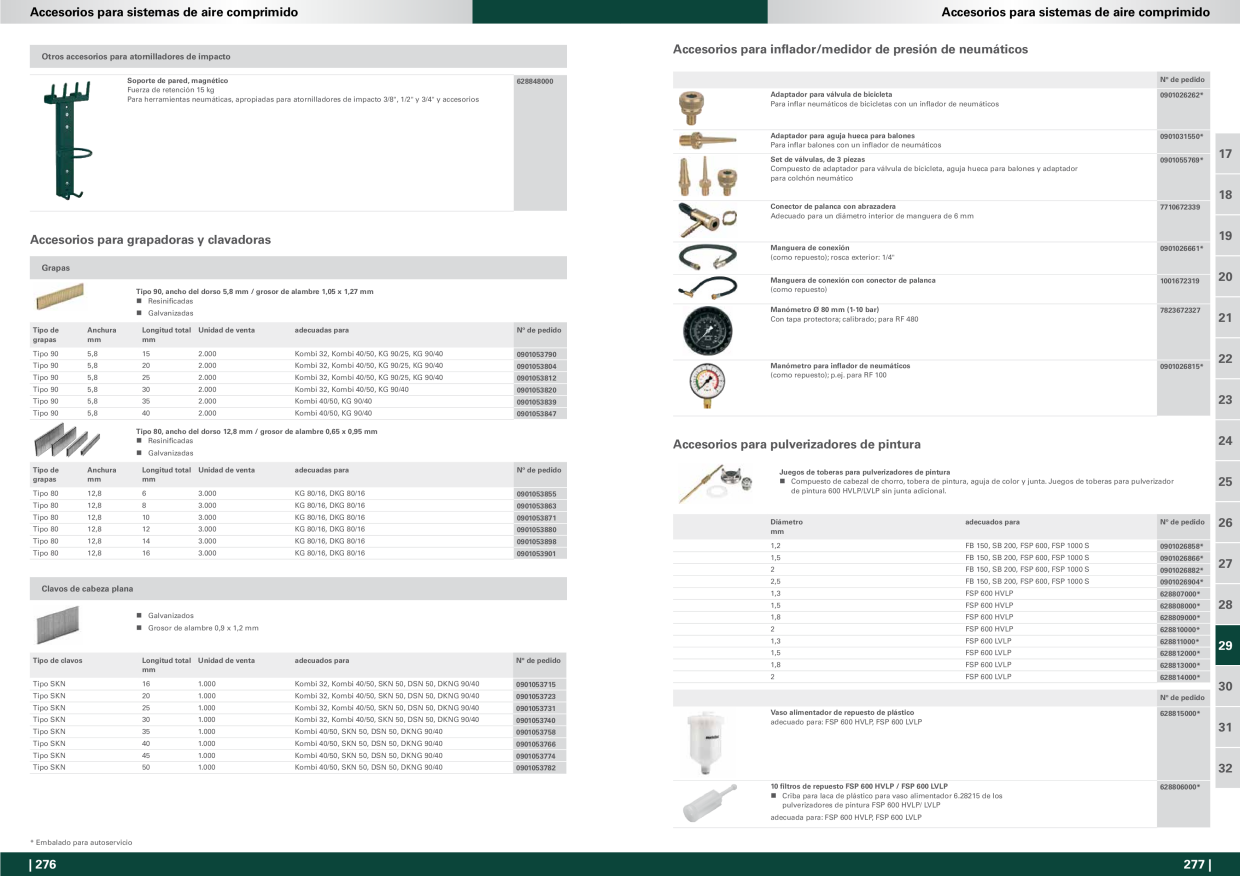This screenshot has width=1240, height=876.
Task: Click the 'Accesorios para grapadoras y clavadoras' heading
Action: (151, 240)
